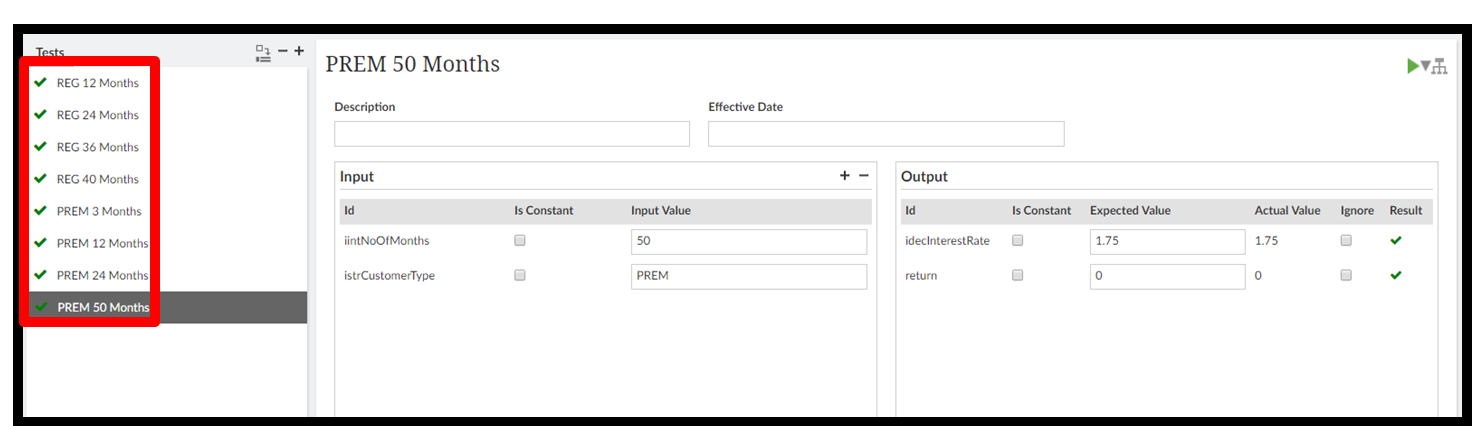Click the plus icon to add a test
The height and width of the screenshot is (426, 1479).
coord(299,50)
